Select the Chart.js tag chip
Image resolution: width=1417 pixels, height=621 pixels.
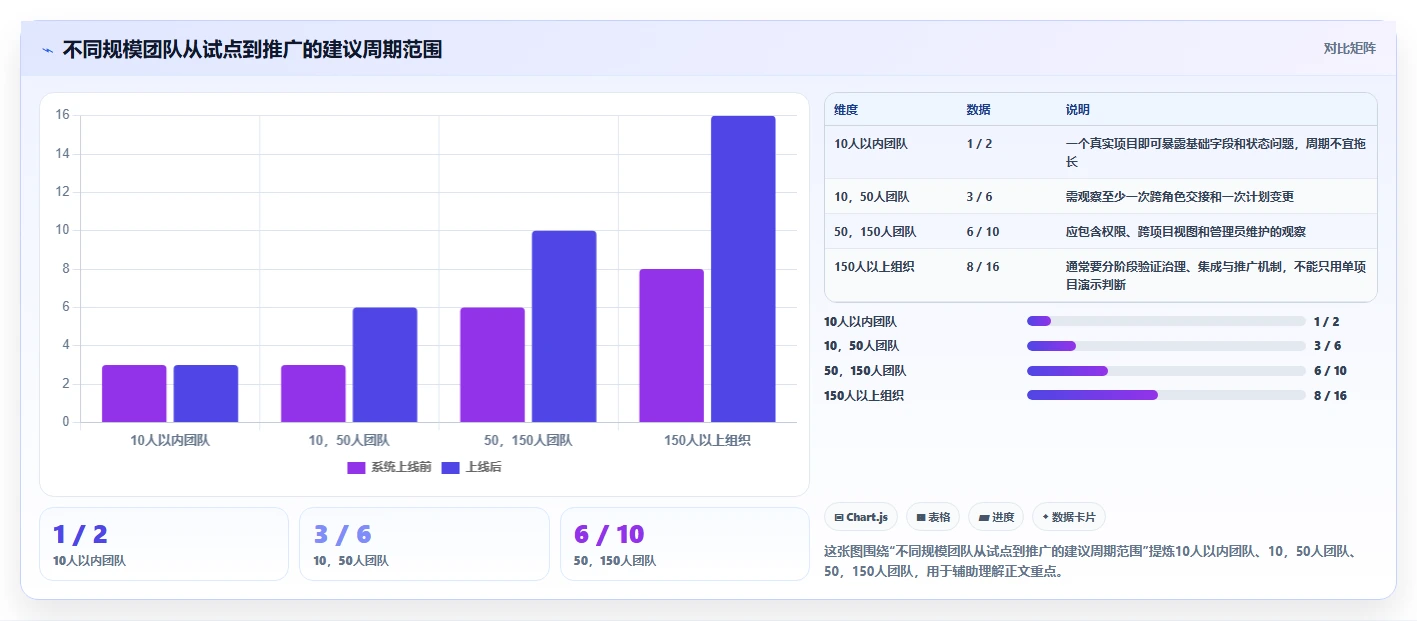click(861, 517)
